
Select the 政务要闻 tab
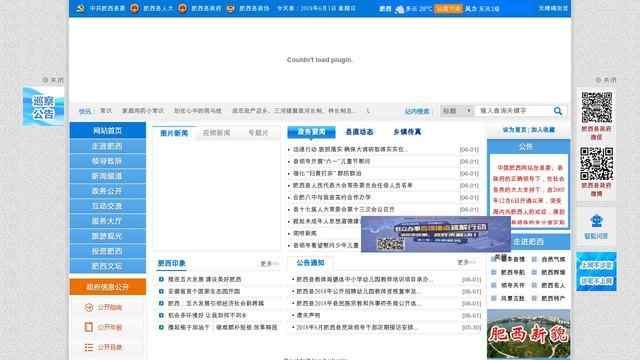(311, 132)
